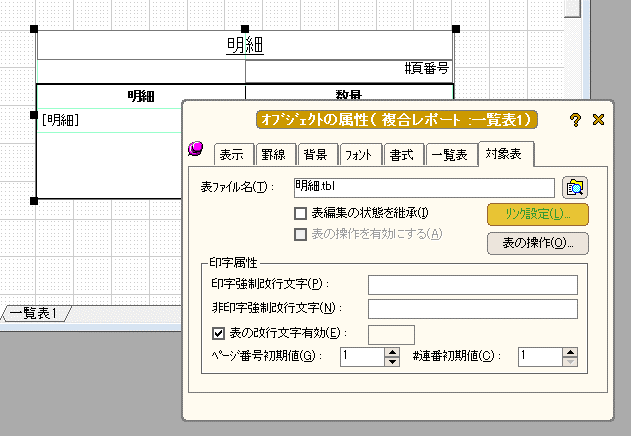Enable 表編集の状態を継承 checkbox
The height and width of the screenshot is (436, 631).
click(x=301, y=213)
